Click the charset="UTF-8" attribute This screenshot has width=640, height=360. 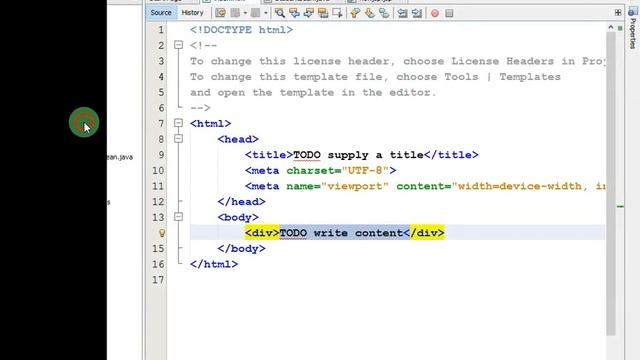[x=338, y=171]
